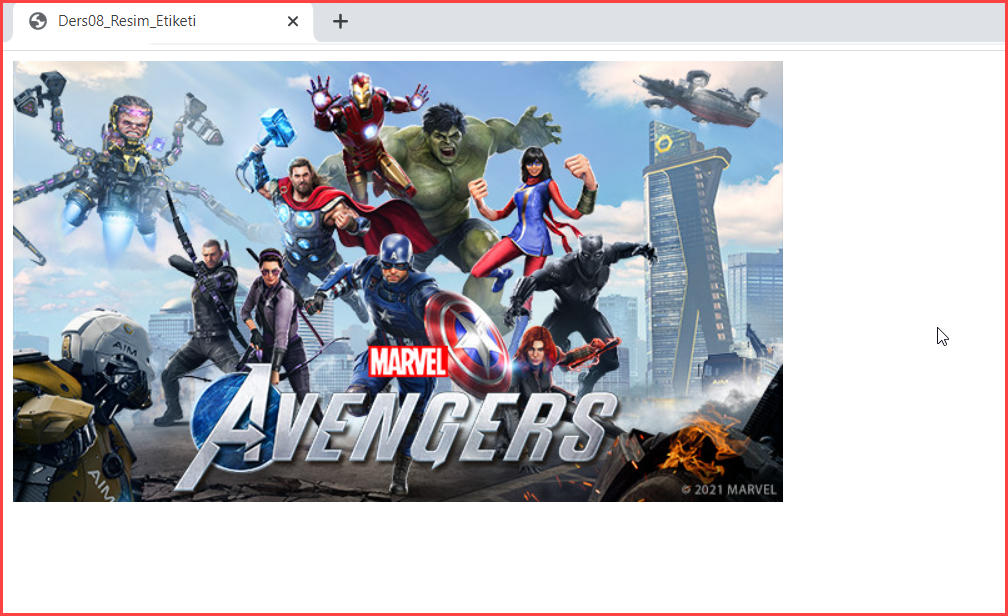Click the globe favicon on the tab
Screen dimensions: 1008x616
[38, 21]
